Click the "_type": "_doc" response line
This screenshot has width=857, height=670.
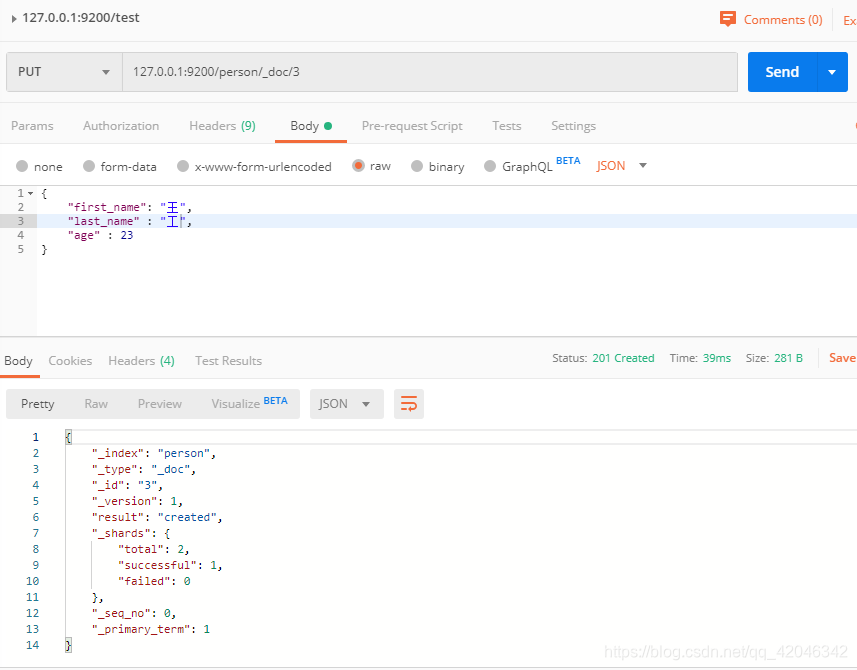coord(144,469)
